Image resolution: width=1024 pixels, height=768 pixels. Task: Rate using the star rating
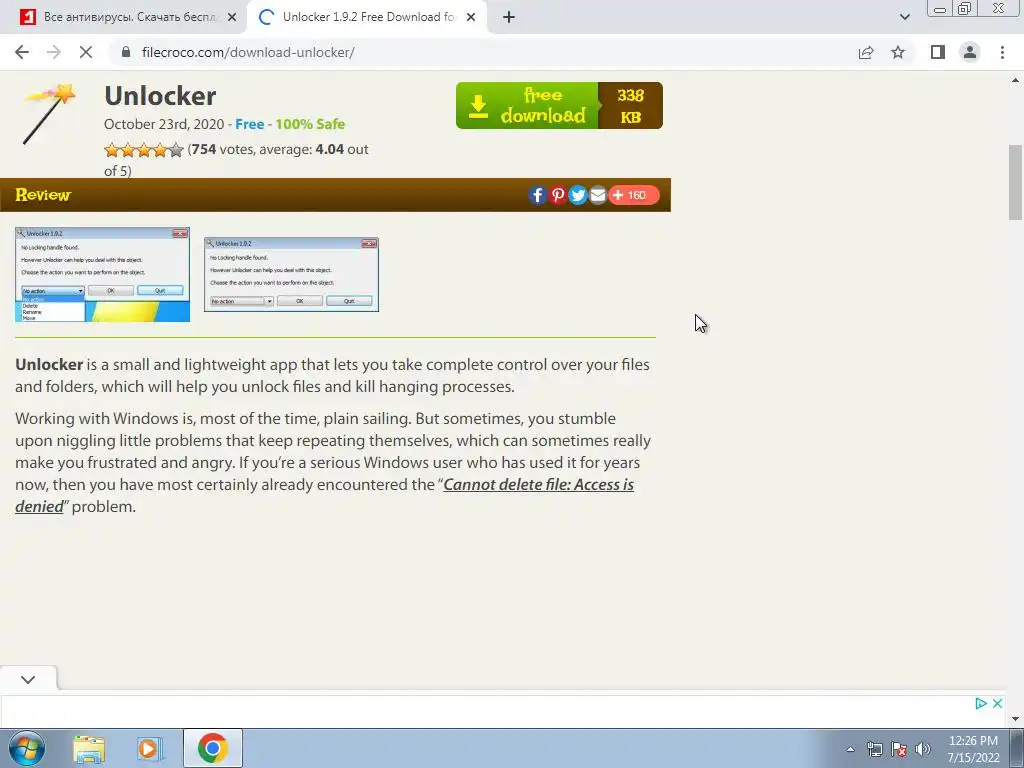(x=144, y=150)
